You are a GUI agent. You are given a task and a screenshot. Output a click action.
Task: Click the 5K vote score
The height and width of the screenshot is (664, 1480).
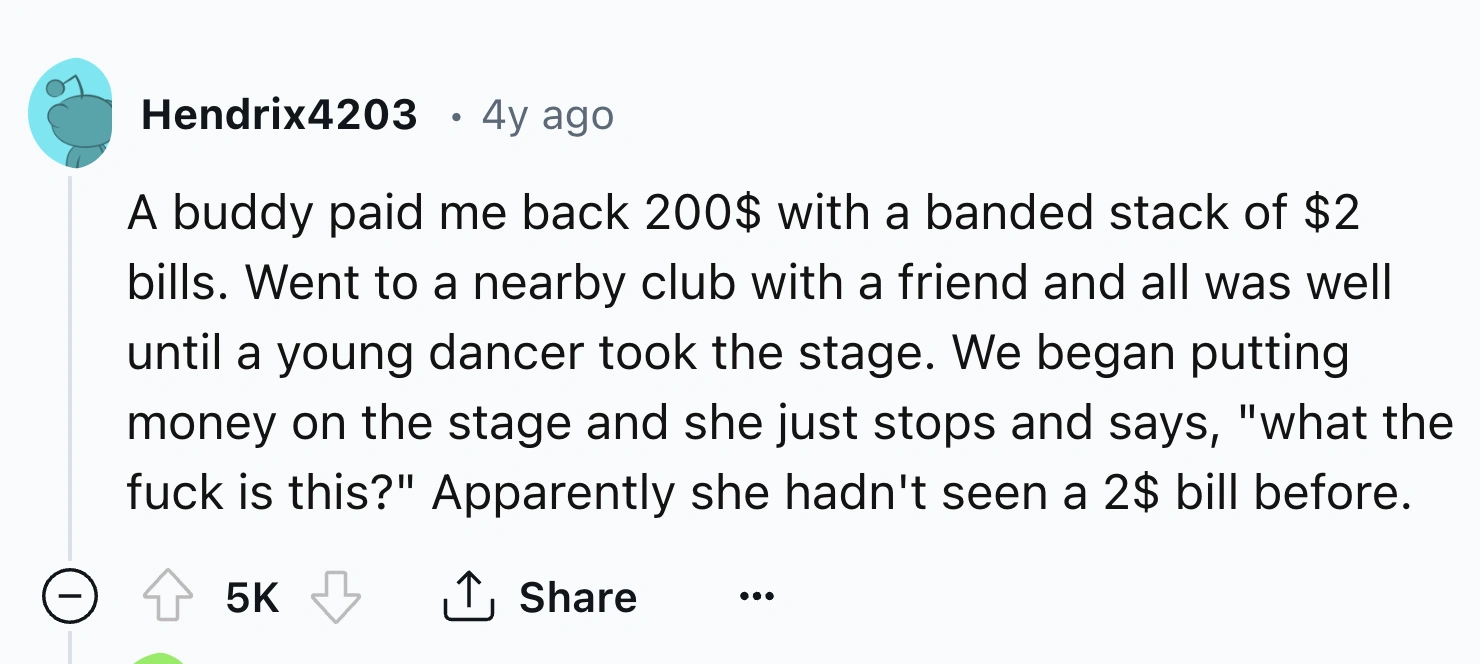click(x=252, y=598)
